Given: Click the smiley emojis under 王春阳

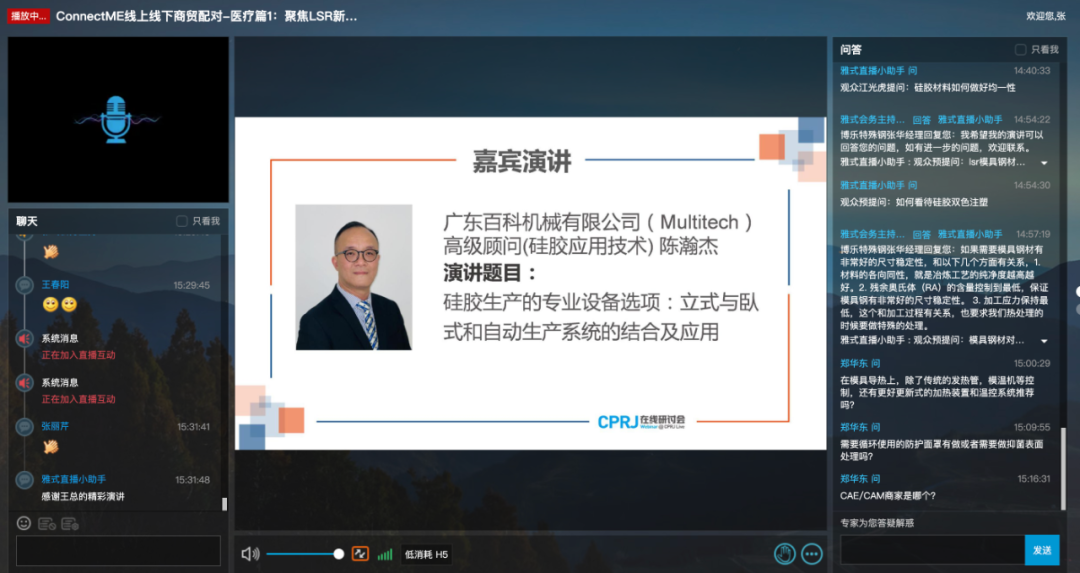Looking at the screenshot, I should point(60,304).
